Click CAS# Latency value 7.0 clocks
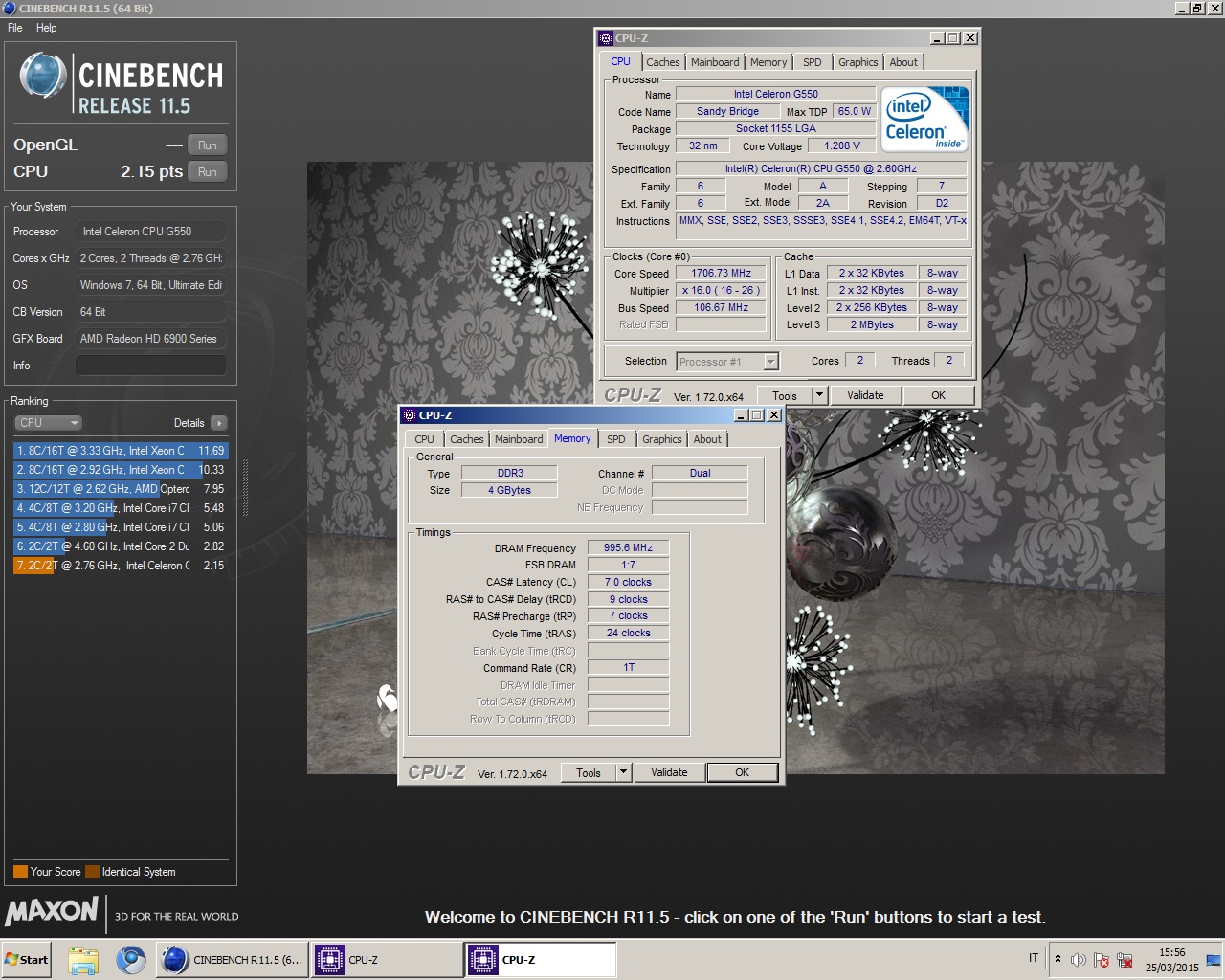 [x=628, y=582]
